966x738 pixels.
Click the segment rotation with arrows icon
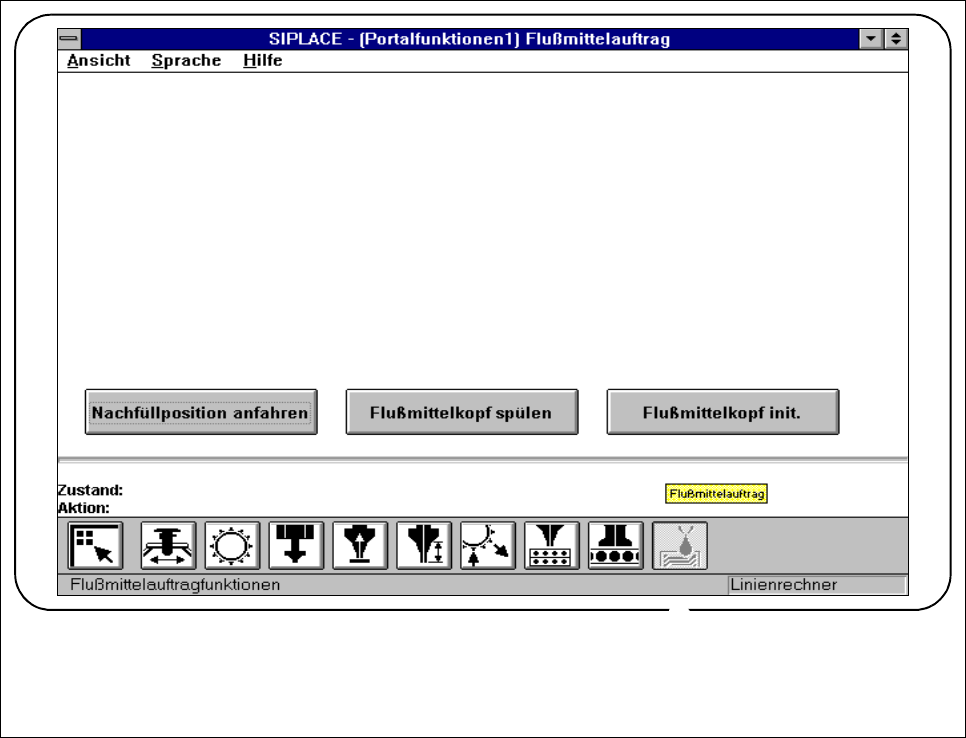pyautogui.click(x=488, y=546)
